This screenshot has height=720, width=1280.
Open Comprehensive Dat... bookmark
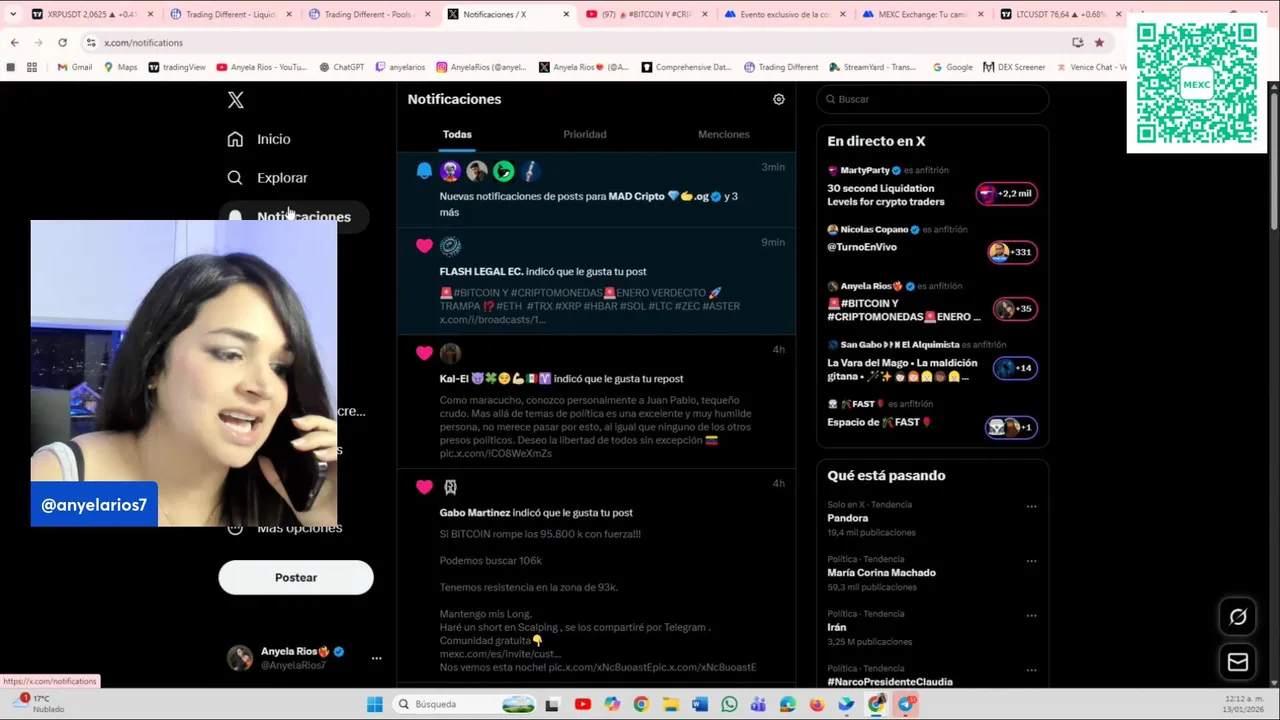point(687,67)
